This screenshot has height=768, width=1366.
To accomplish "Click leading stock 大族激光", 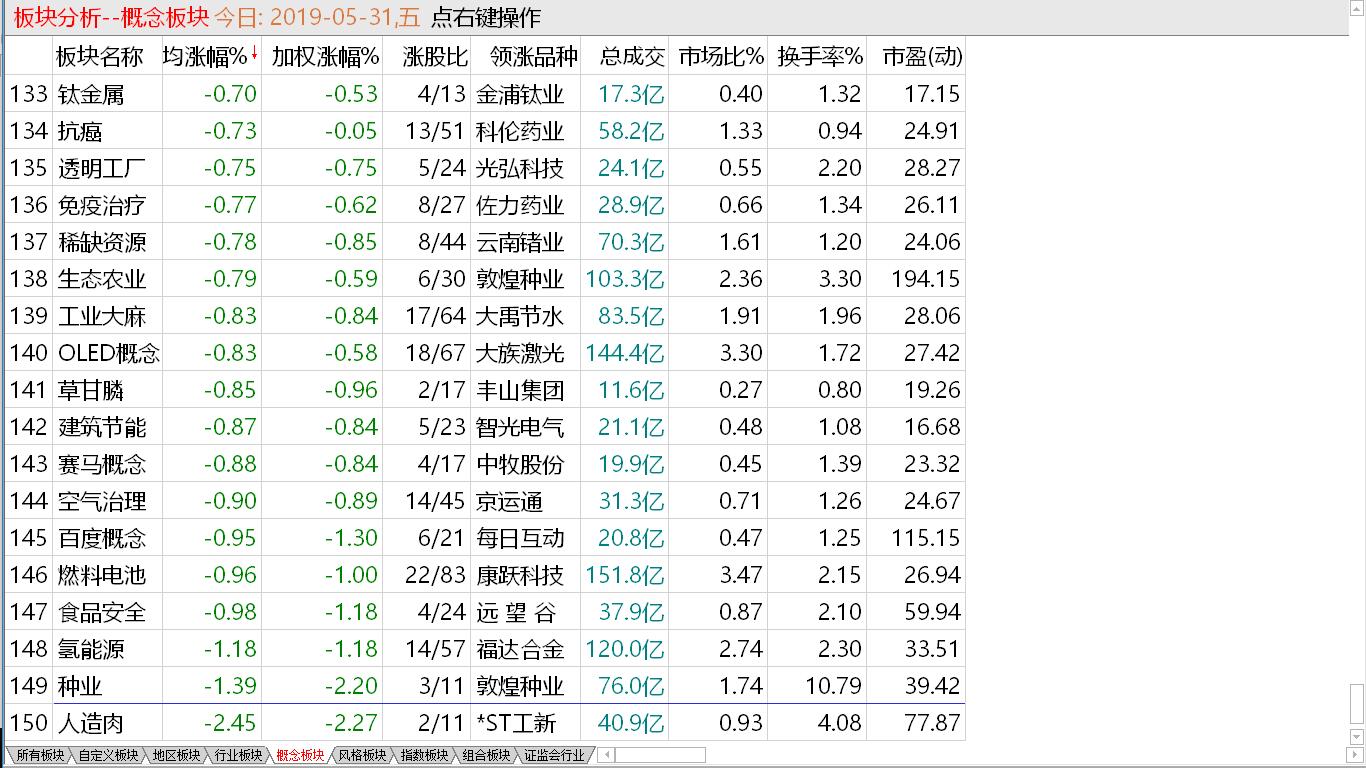I will pyautogui.click(x=520, y=353).
